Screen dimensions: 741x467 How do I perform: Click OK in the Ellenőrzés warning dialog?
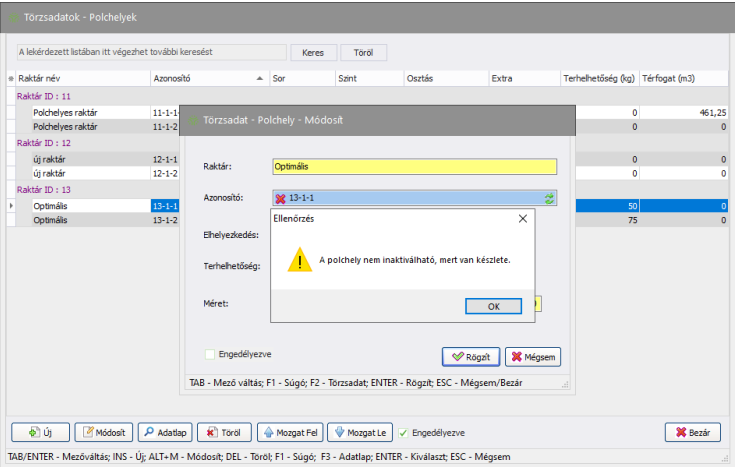click(x=494, y=306)
